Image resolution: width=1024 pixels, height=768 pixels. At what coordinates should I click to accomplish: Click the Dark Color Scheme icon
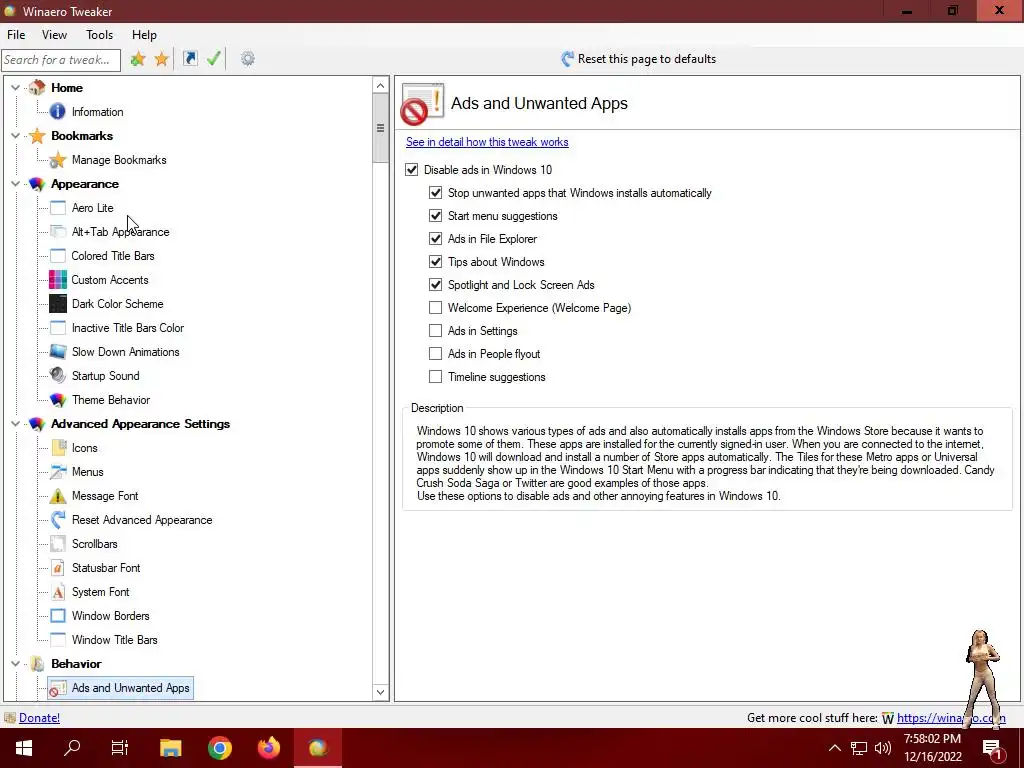pos(57,304)
